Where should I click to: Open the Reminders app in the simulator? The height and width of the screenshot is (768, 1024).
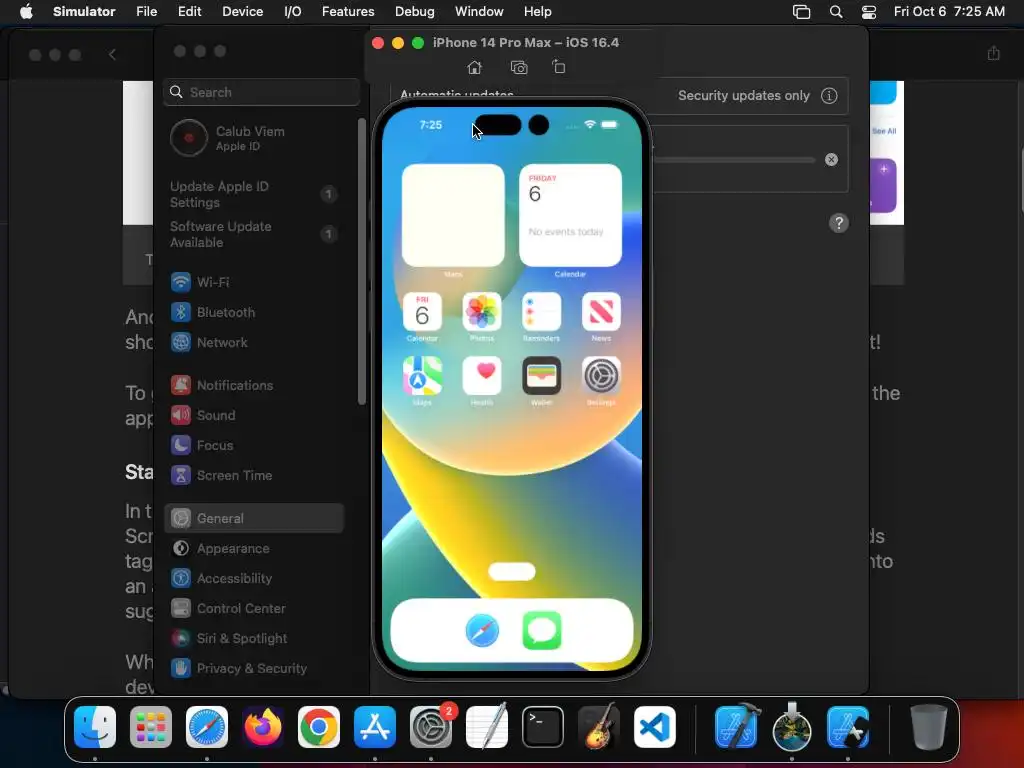[x=541, y=312]
